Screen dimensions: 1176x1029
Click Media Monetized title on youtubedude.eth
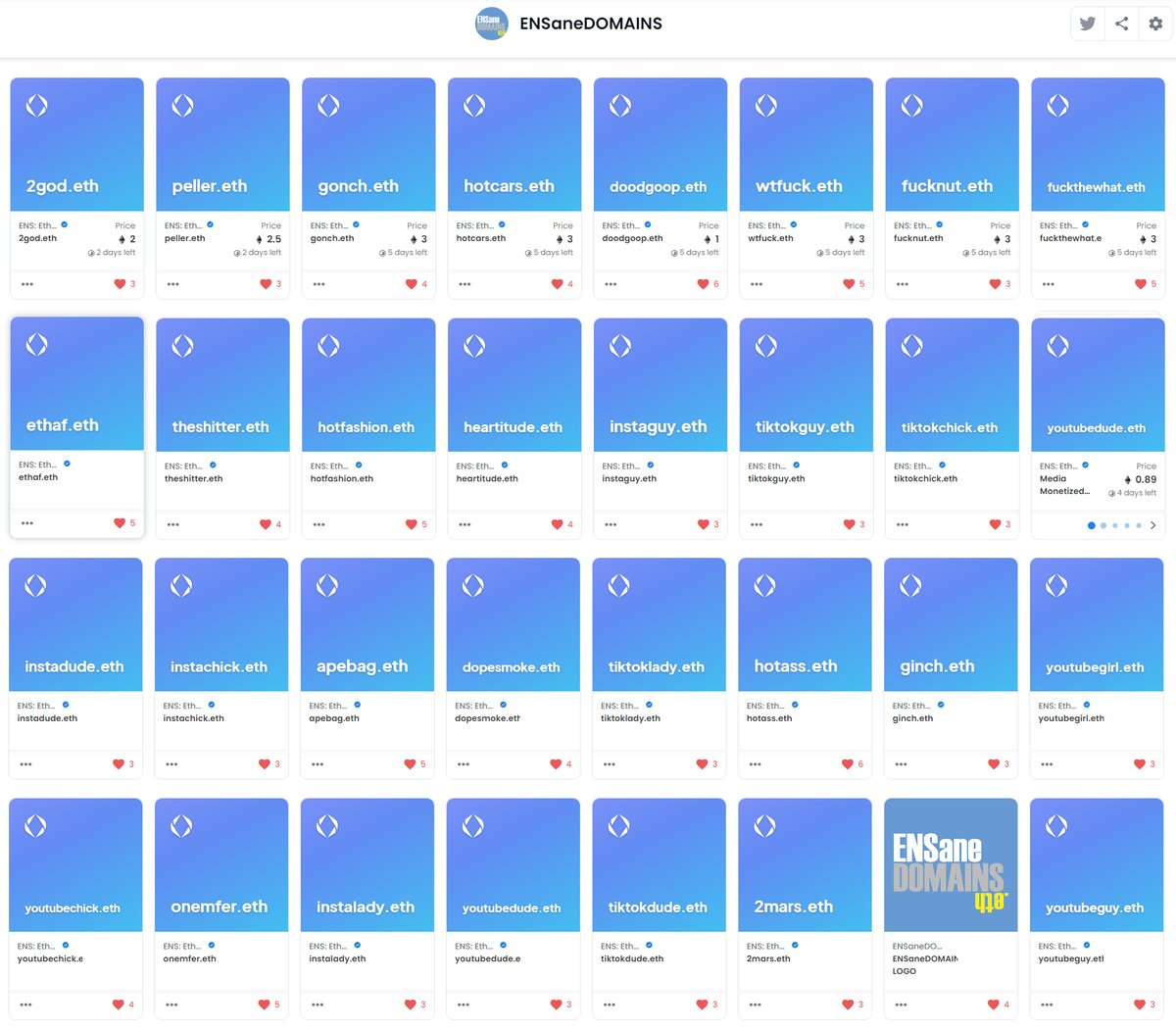pyautogui.click(x=1064, y=485)
